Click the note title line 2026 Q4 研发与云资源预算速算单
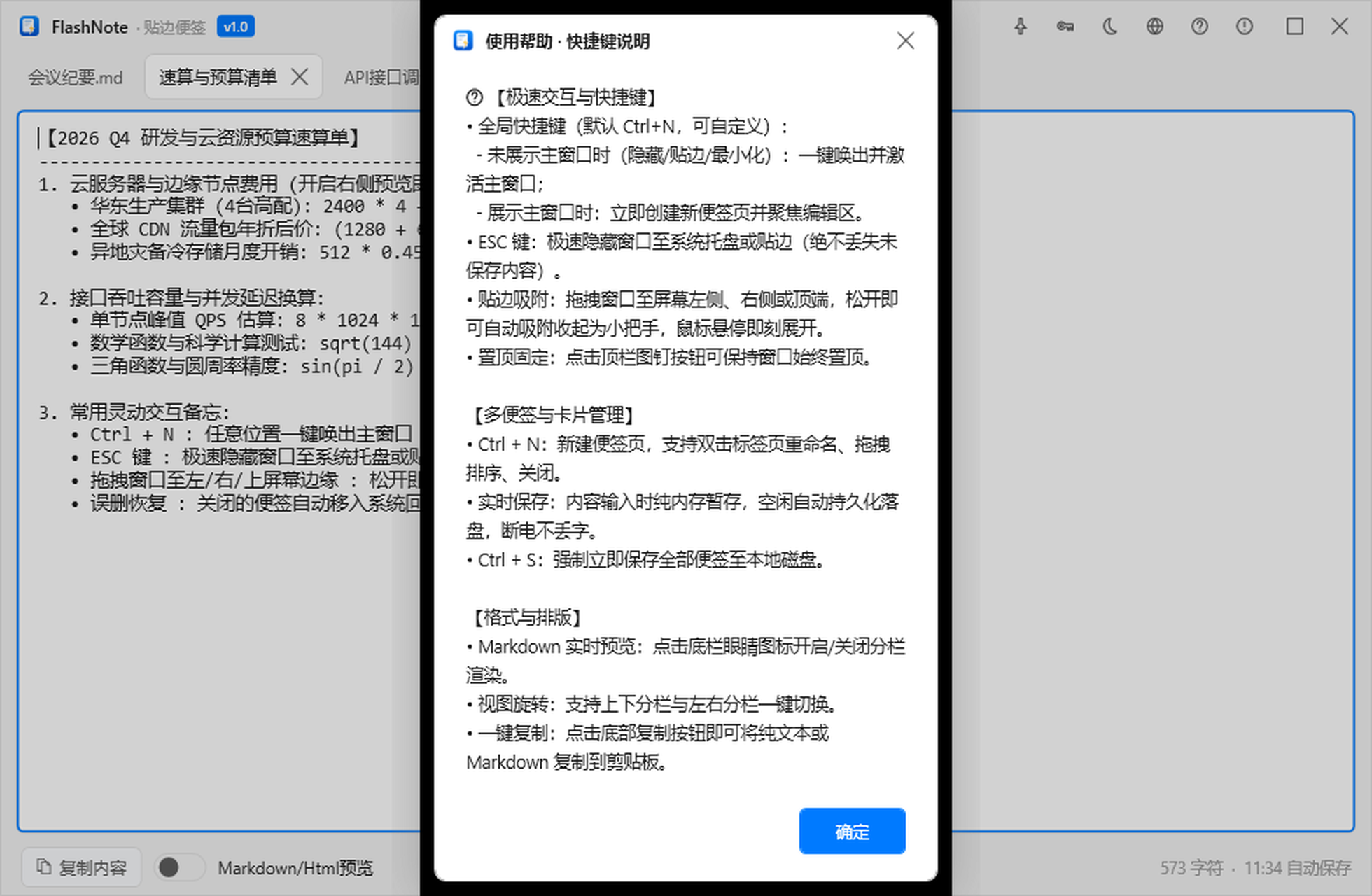 pos(203,137)
